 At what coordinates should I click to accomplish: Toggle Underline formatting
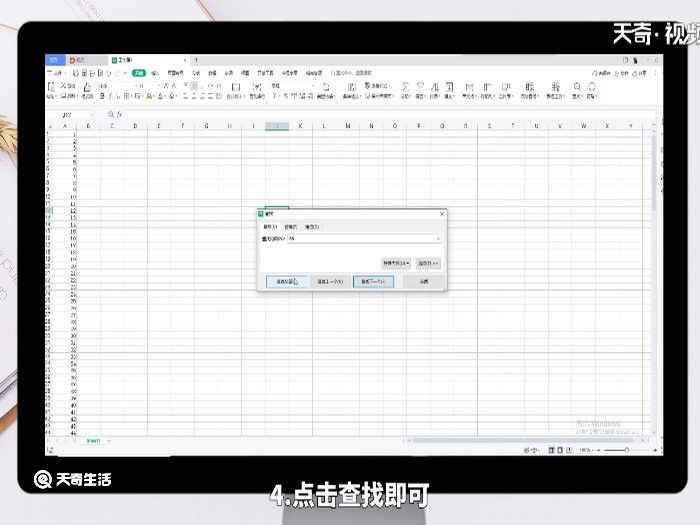click(x=118, y=96)
